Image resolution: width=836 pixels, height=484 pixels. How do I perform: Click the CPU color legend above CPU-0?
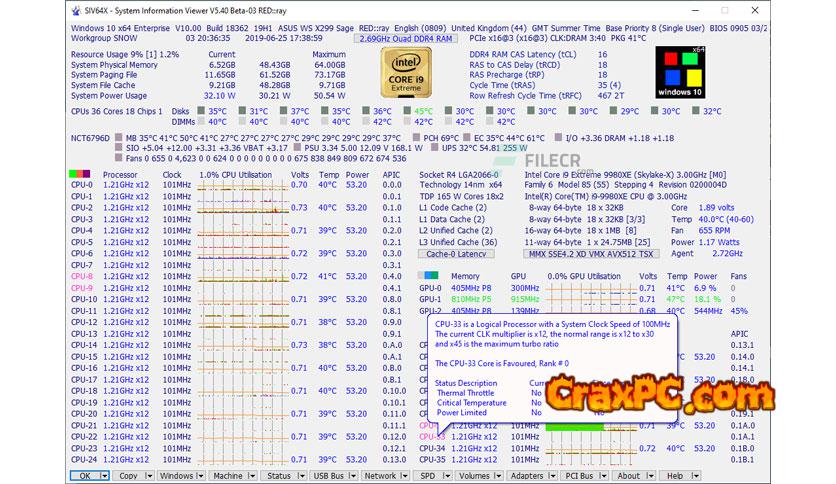[79, 174]
